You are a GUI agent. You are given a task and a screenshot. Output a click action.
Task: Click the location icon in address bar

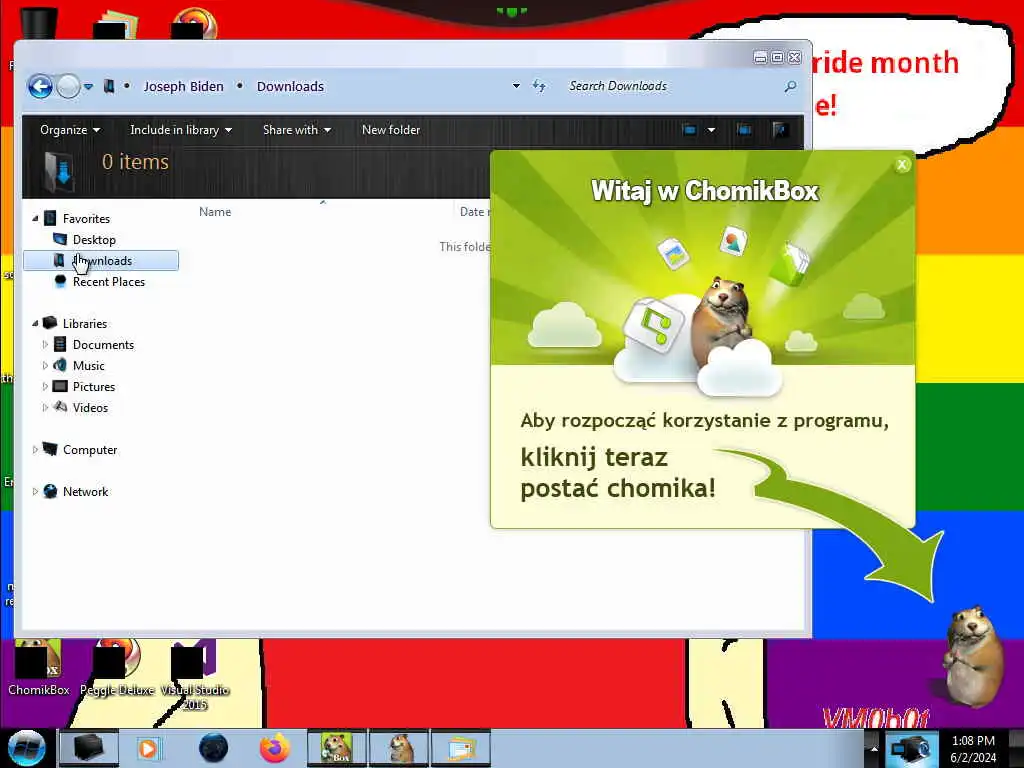click(109, 86)
